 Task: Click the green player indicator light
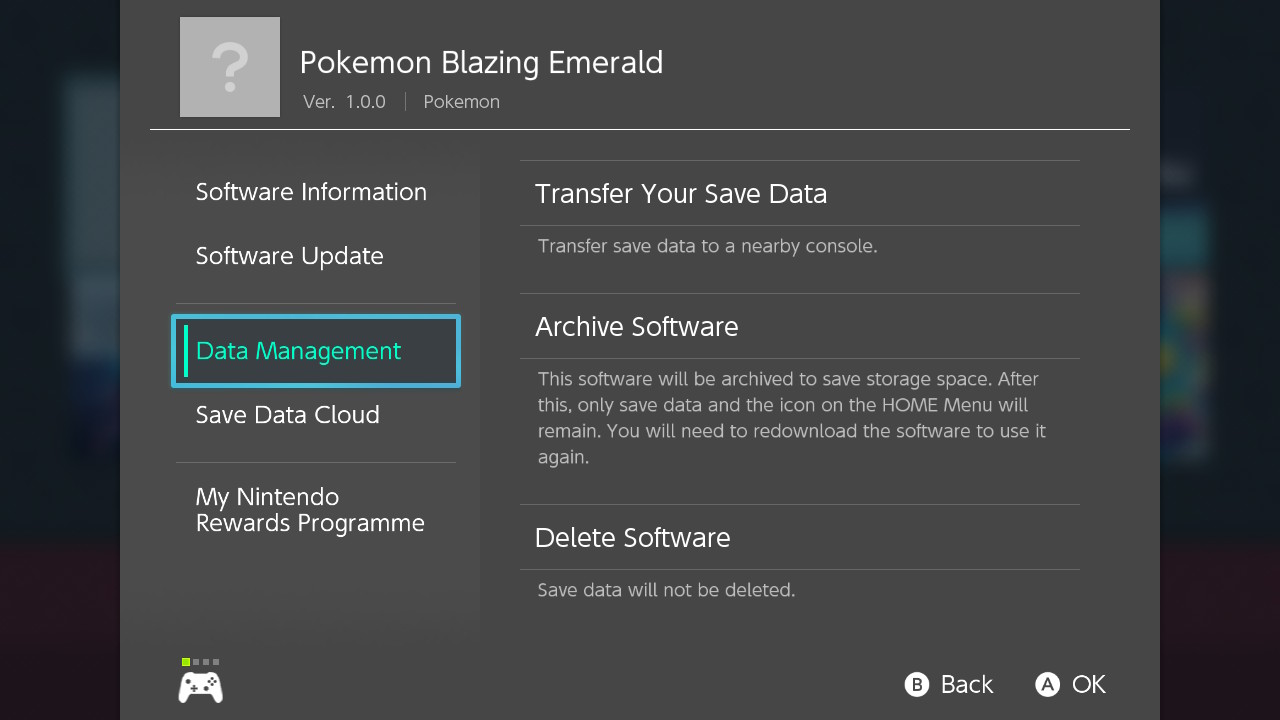pyautogui.click(x=186, y=662)
